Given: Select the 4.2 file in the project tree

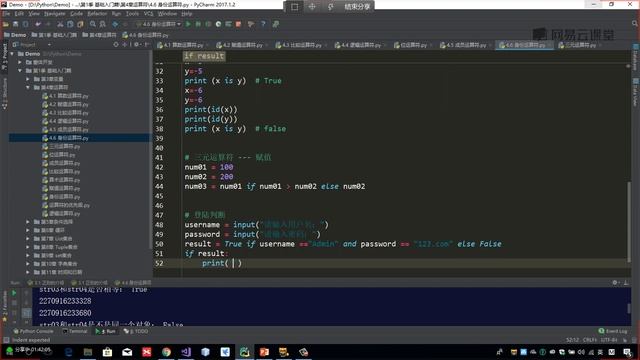Looking at the screenshot, I should click(x=65, y=104).
